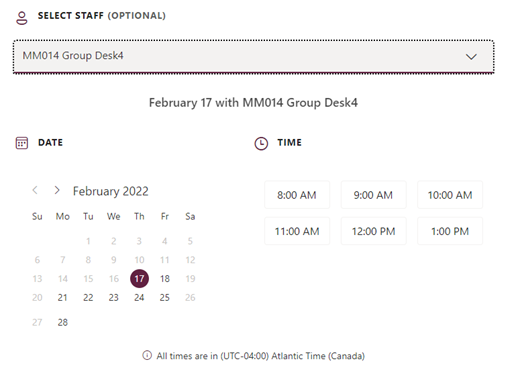Image resolution: width=528 pixels, height=384 pixels.
Task: Select the 9:00 AM time slot
Action: (373, 195)
